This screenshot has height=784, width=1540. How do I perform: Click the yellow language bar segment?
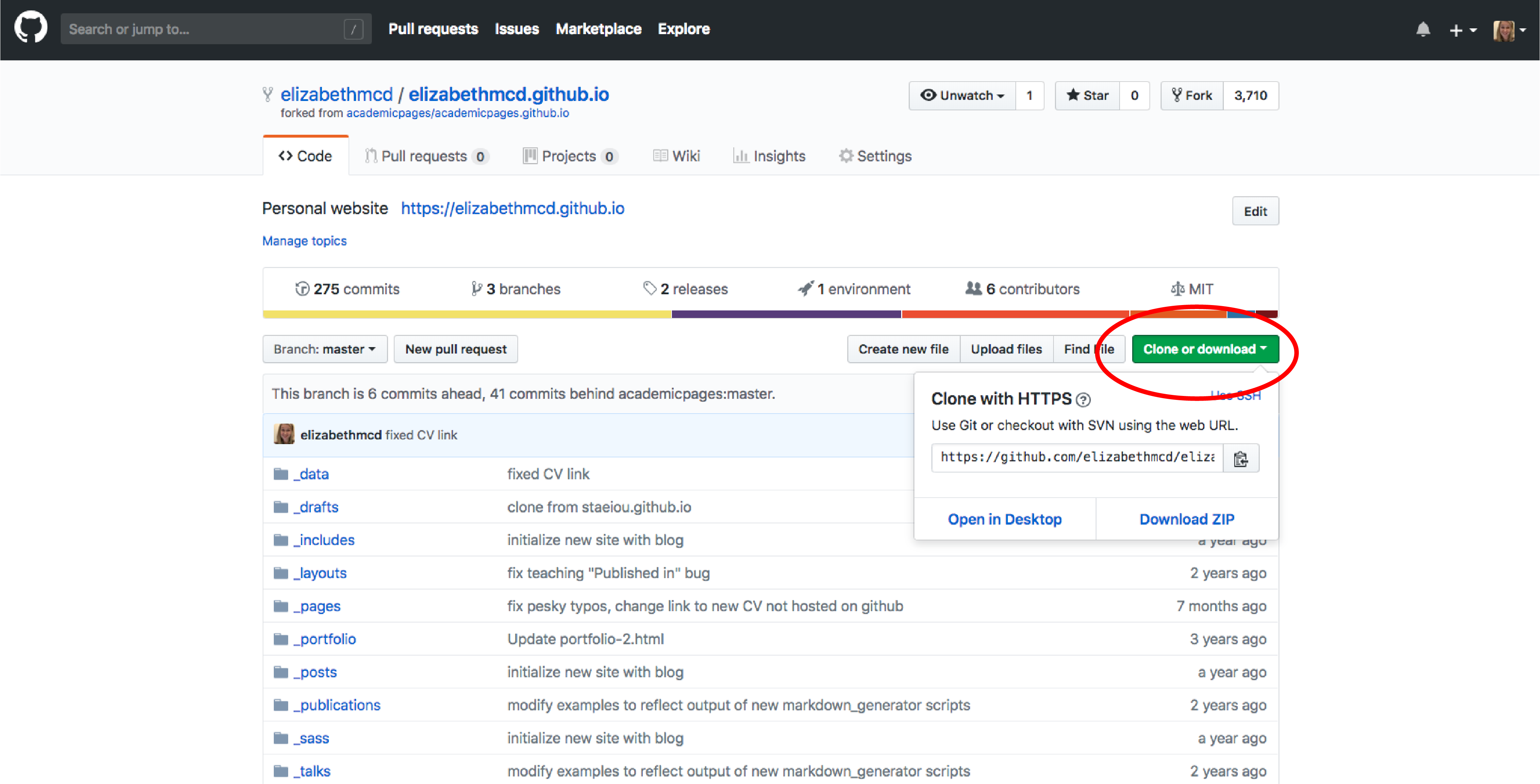[467, 314]
